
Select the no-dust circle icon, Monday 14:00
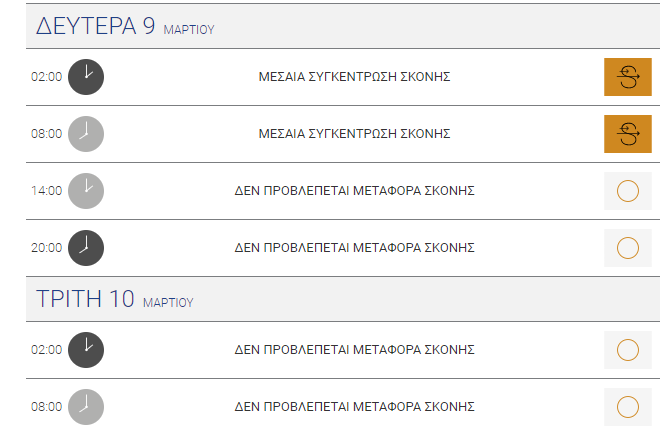pyautogui.click(x=628, y=191)
